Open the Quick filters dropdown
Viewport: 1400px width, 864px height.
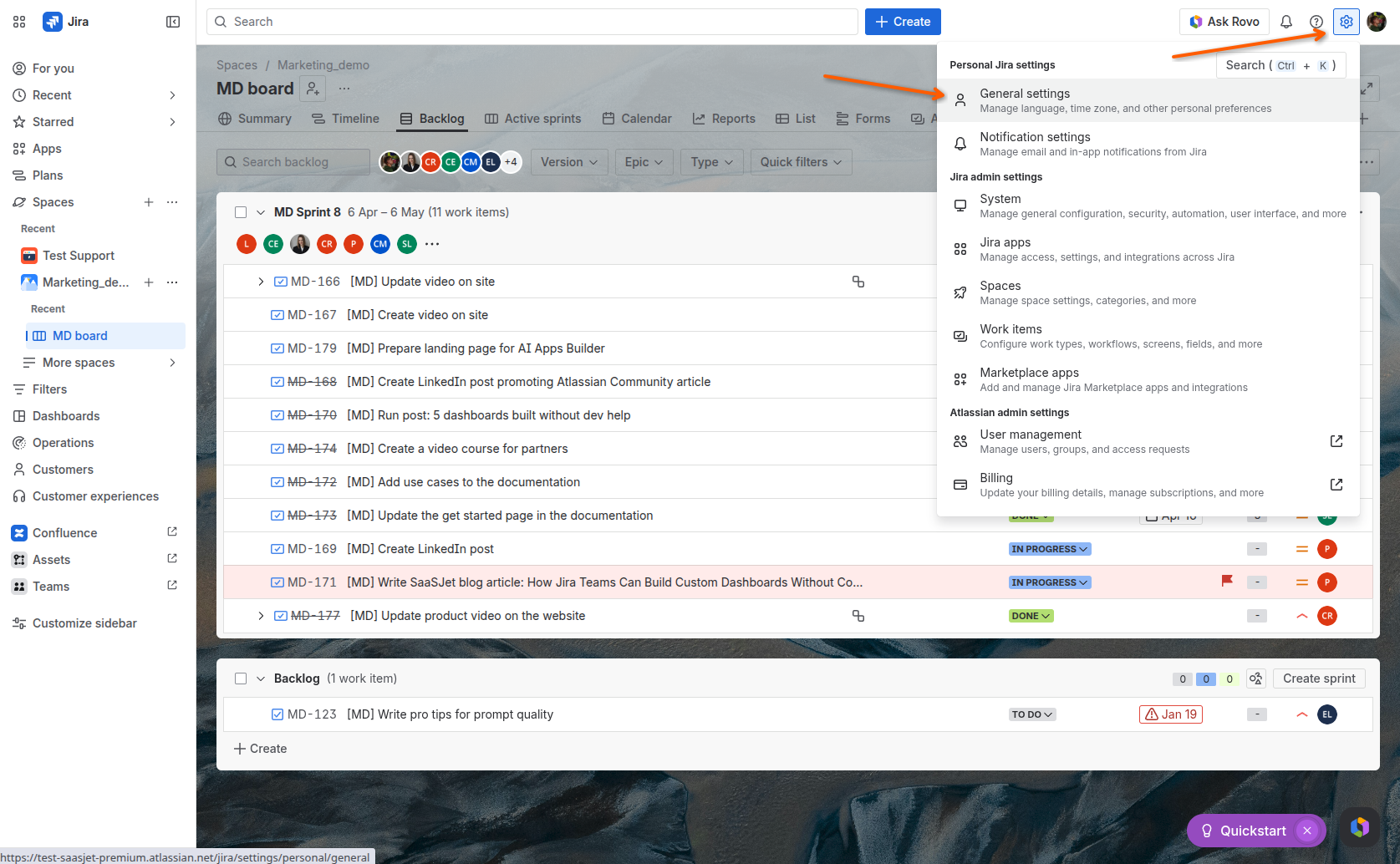tap(802, 162)
